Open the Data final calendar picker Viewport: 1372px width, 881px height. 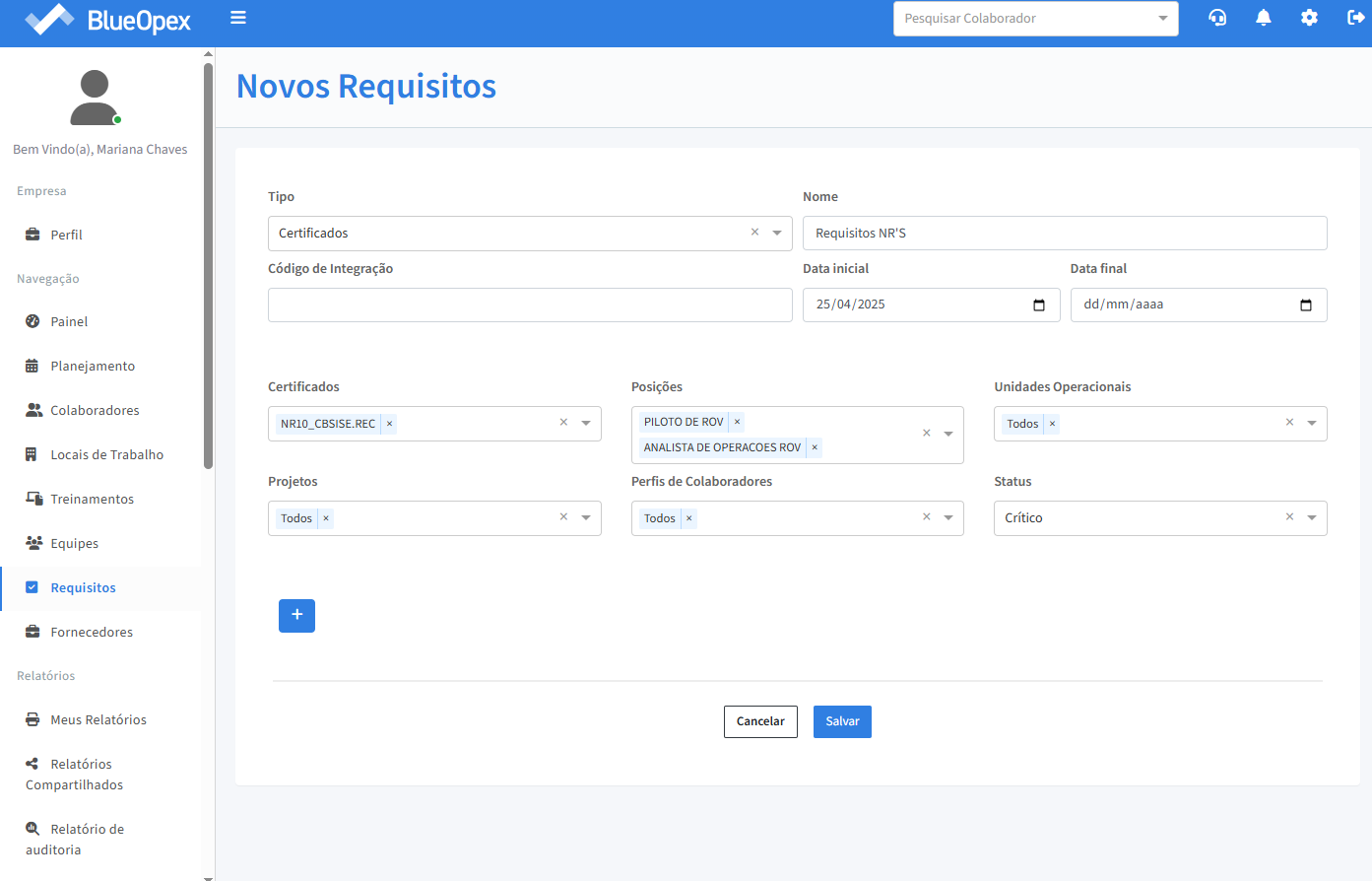[1306, 305]
